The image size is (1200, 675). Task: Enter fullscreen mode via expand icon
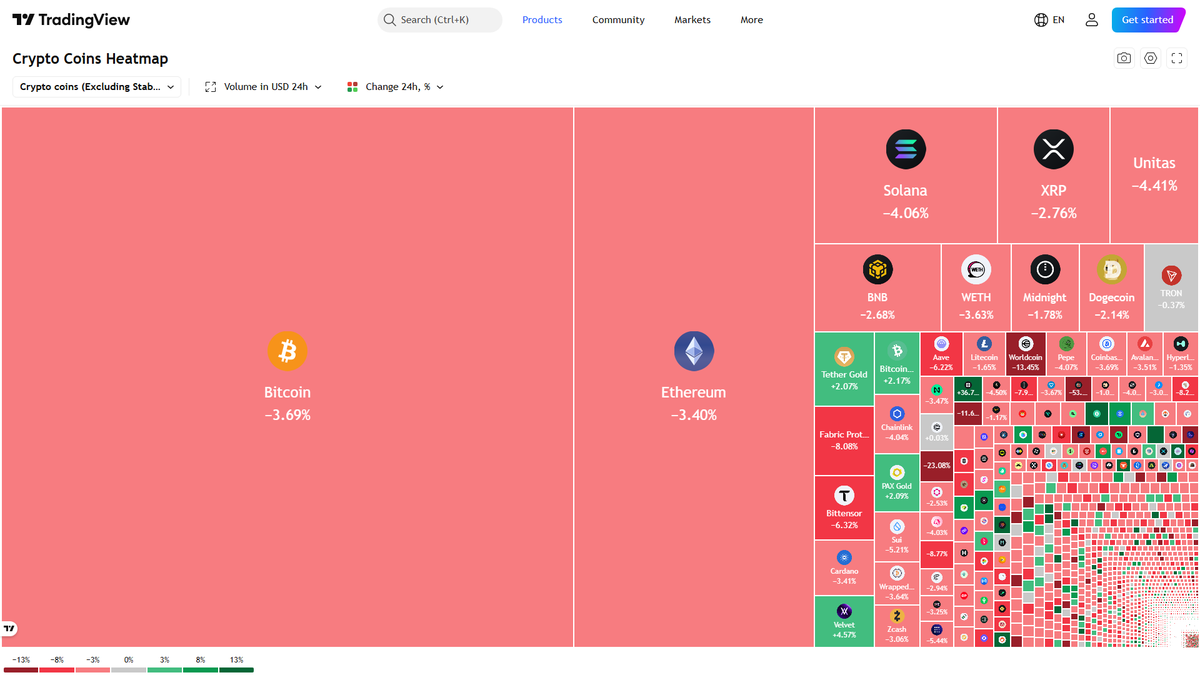[1177, 58]
